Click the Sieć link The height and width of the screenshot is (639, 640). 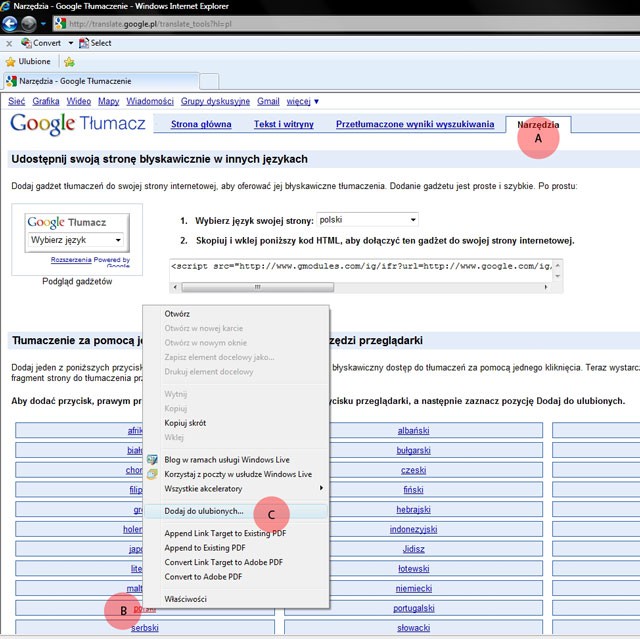tap(16, 101)
